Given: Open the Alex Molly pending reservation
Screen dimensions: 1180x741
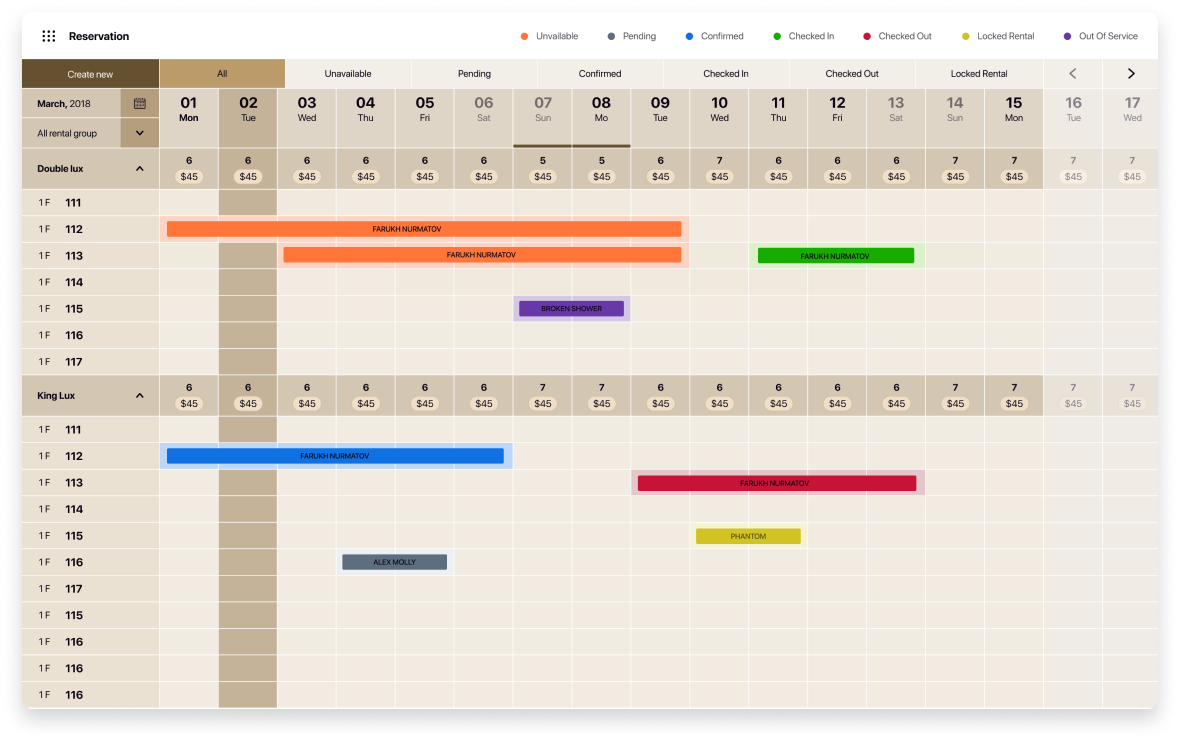Looking at the screenshot, I should tap(394, 562).
